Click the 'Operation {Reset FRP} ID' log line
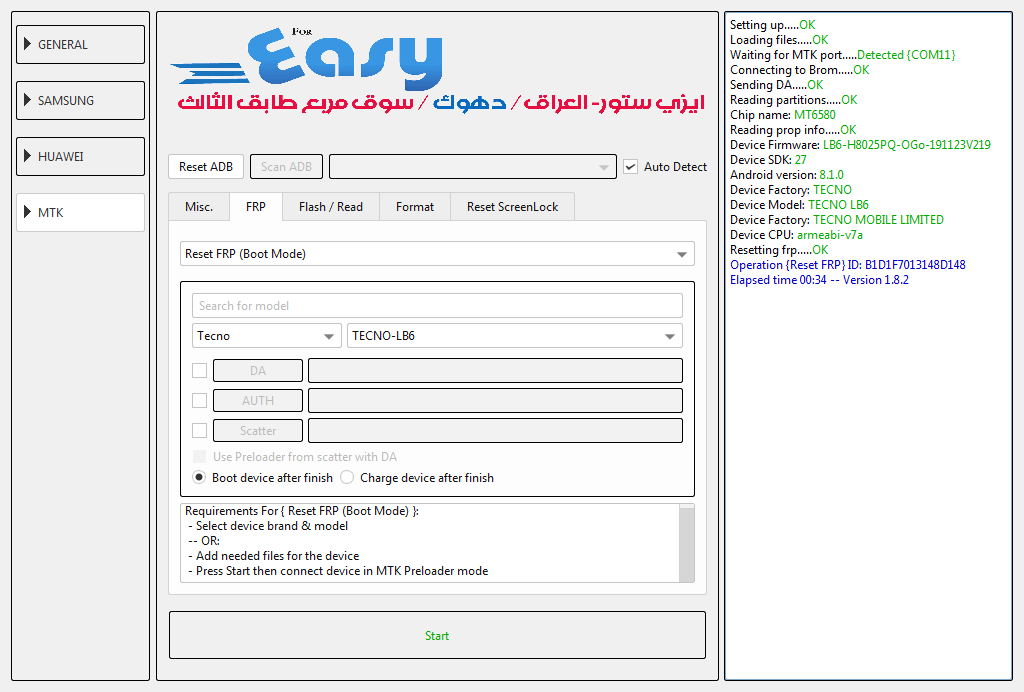1024x692 pixels. pos(848,265)
